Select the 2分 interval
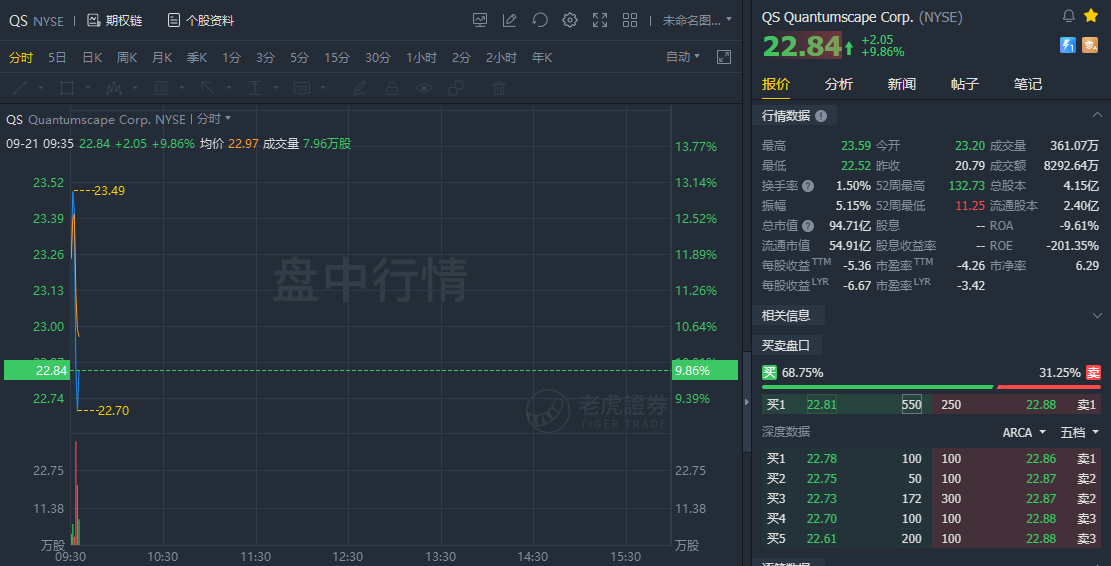1111x566 pixels. click(461, 58)
